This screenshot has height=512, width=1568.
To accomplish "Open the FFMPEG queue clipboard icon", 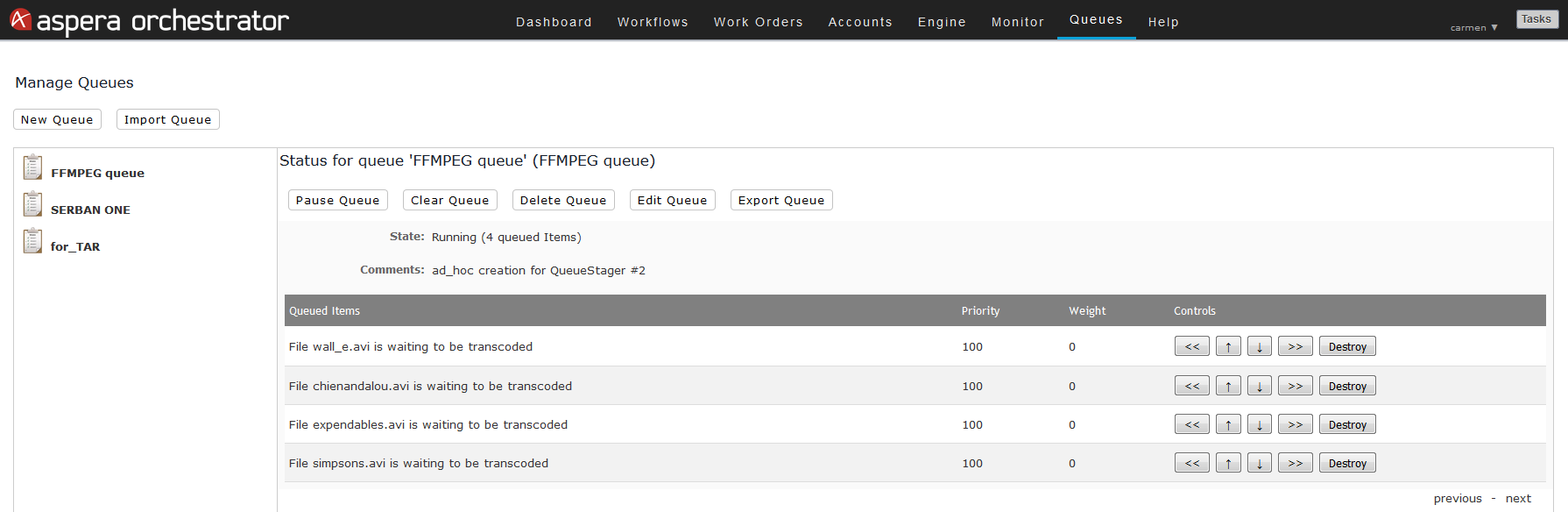I will [x=32, y=167].
